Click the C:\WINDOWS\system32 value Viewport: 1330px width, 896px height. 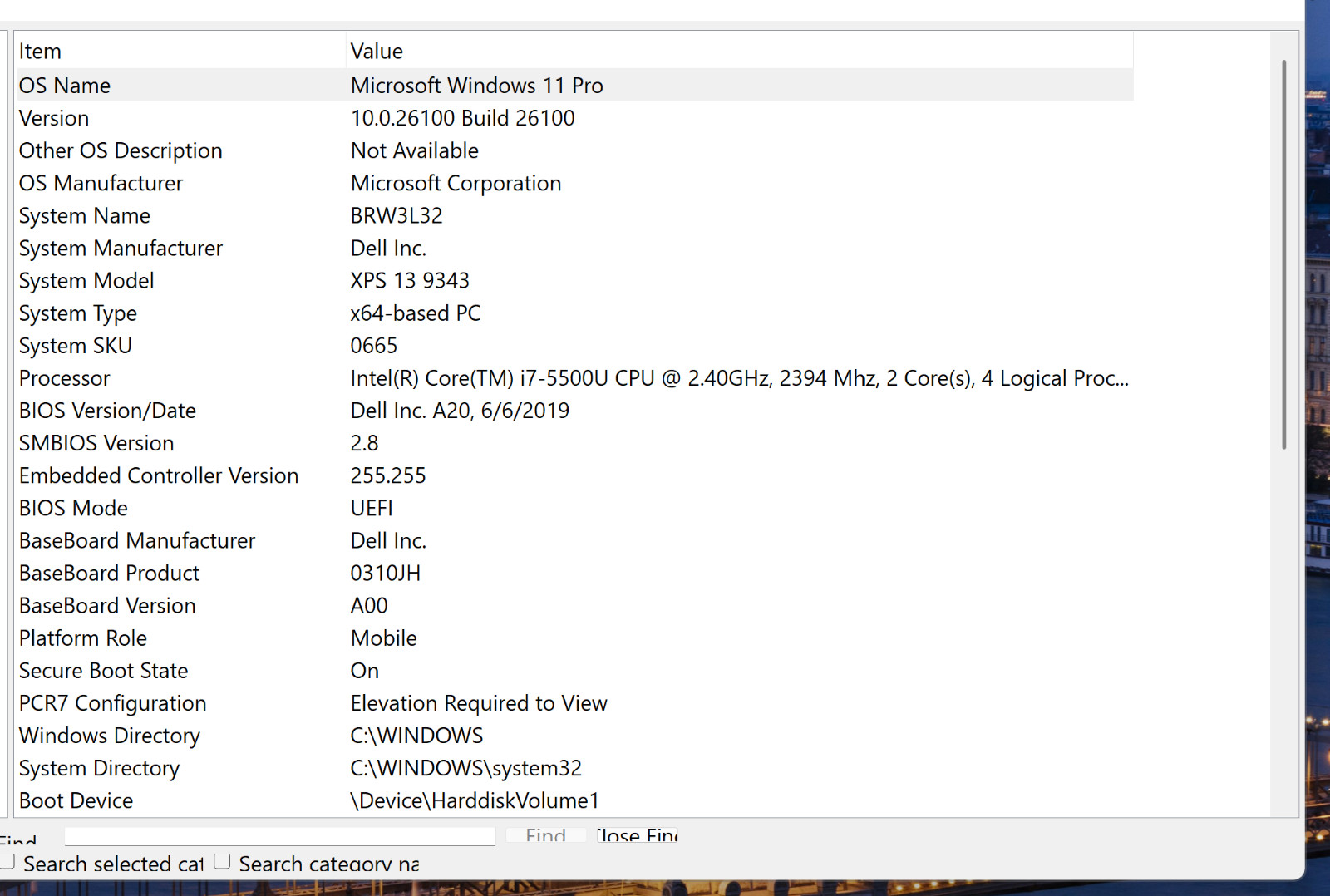point(466,768)
